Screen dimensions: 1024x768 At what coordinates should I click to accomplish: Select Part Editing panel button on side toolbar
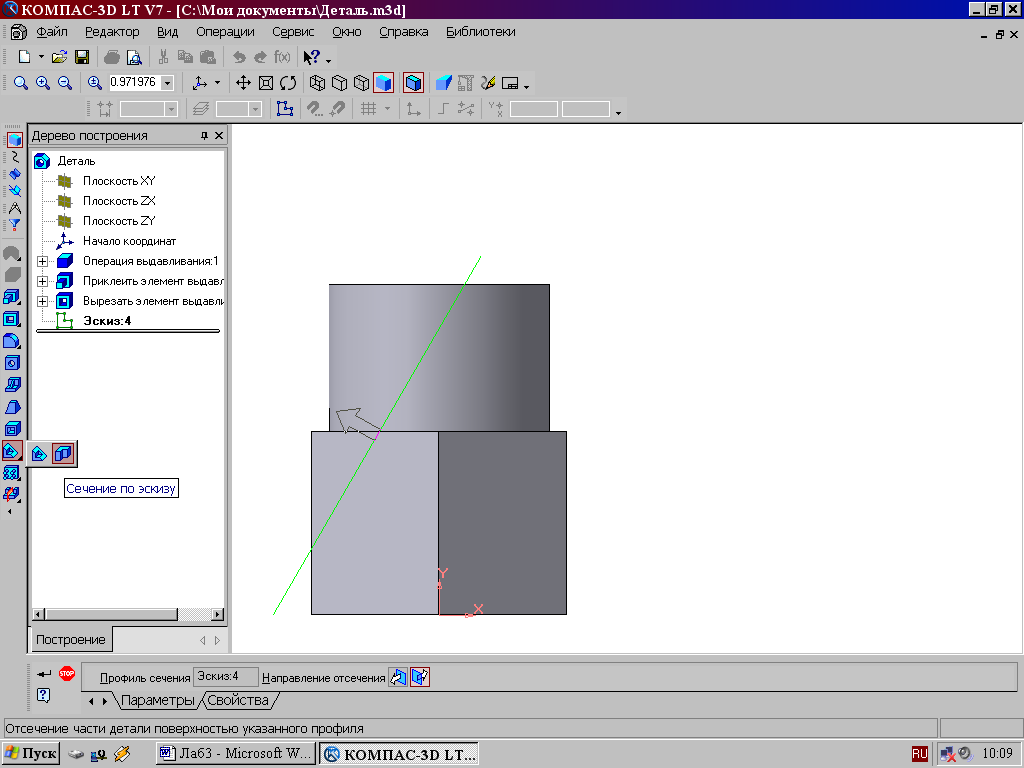click(14, 140)
